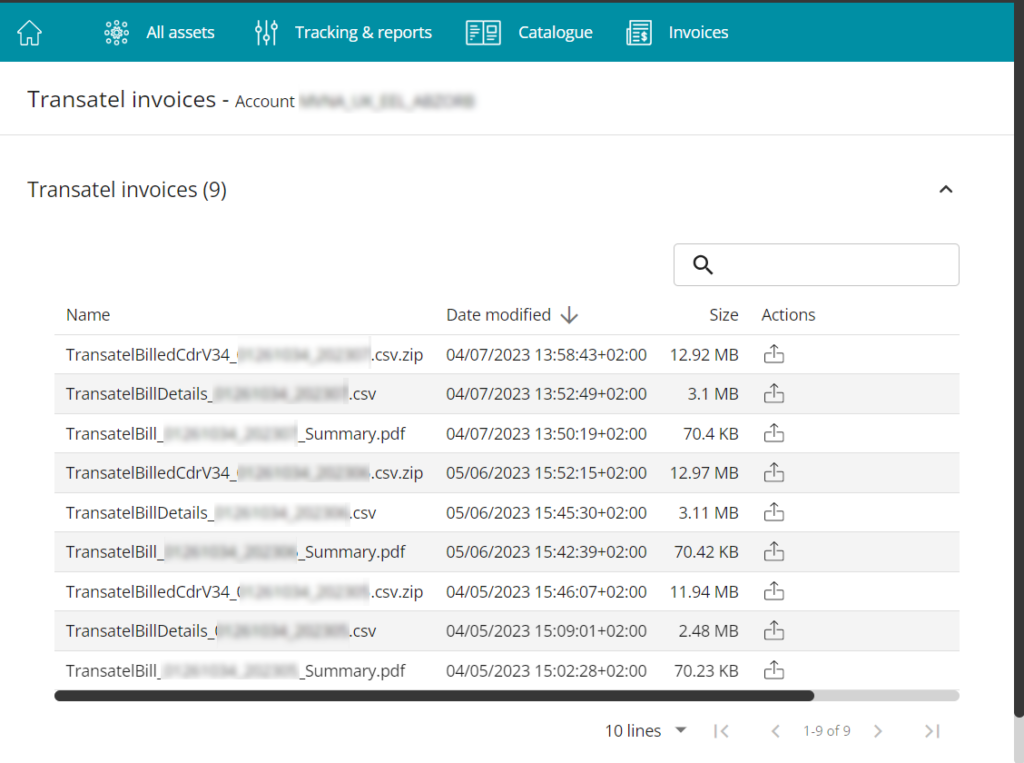Open the All assets section icon
Viewport: 1024px width, 763px height.
pyautogui.click(x=116, y=31)
